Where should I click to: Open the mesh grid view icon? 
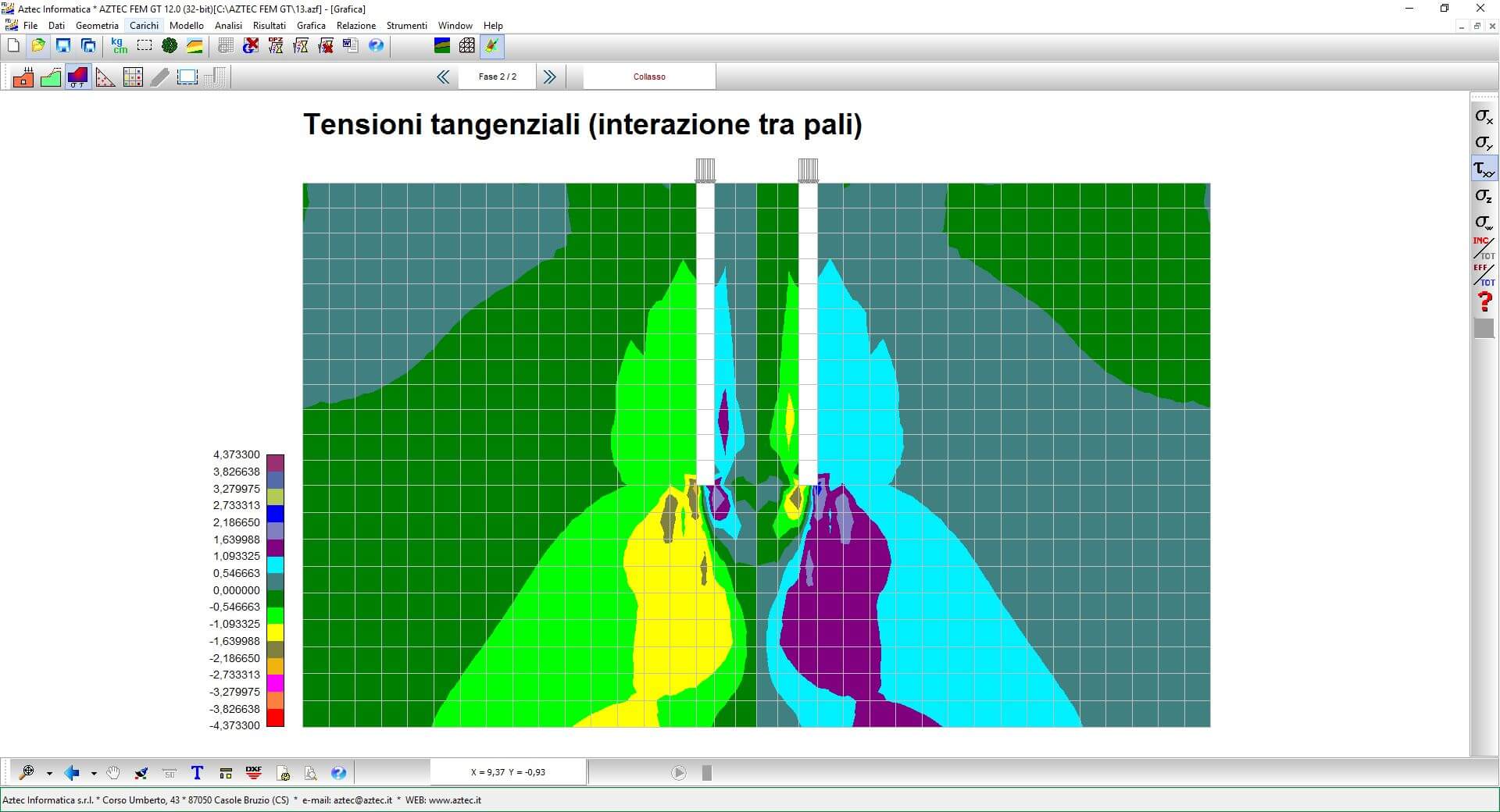click(466, 46)
